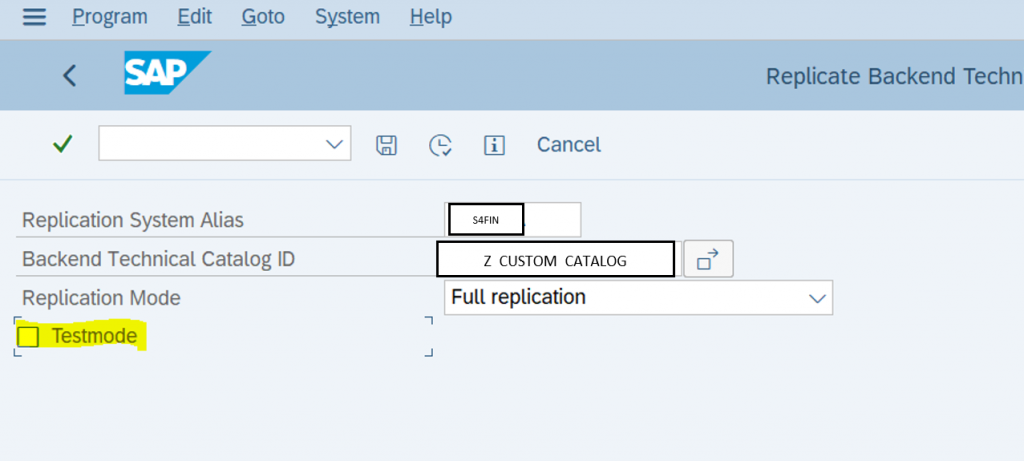Enable the Testmode checkbox

[x=27, y=337]
